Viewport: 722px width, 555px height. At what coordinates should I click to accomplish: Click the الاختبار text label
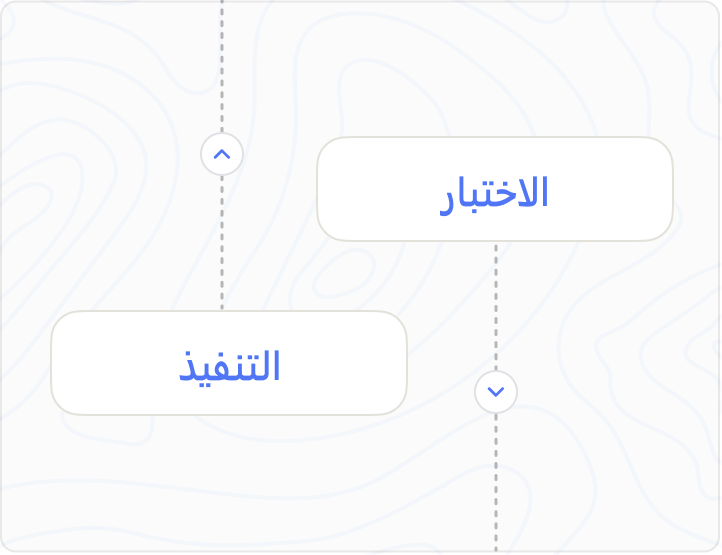pos(495,192)
